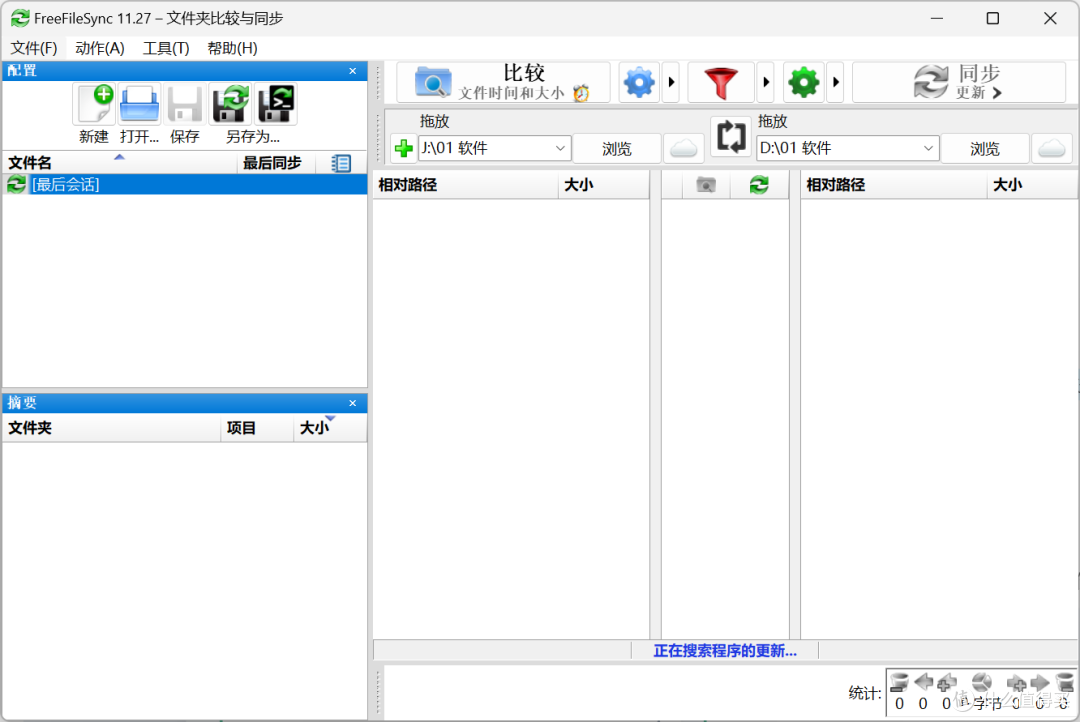Screen dimensions: 1080x722
Task: Open comparison settings with the blue gear icon
Action: 639,82
